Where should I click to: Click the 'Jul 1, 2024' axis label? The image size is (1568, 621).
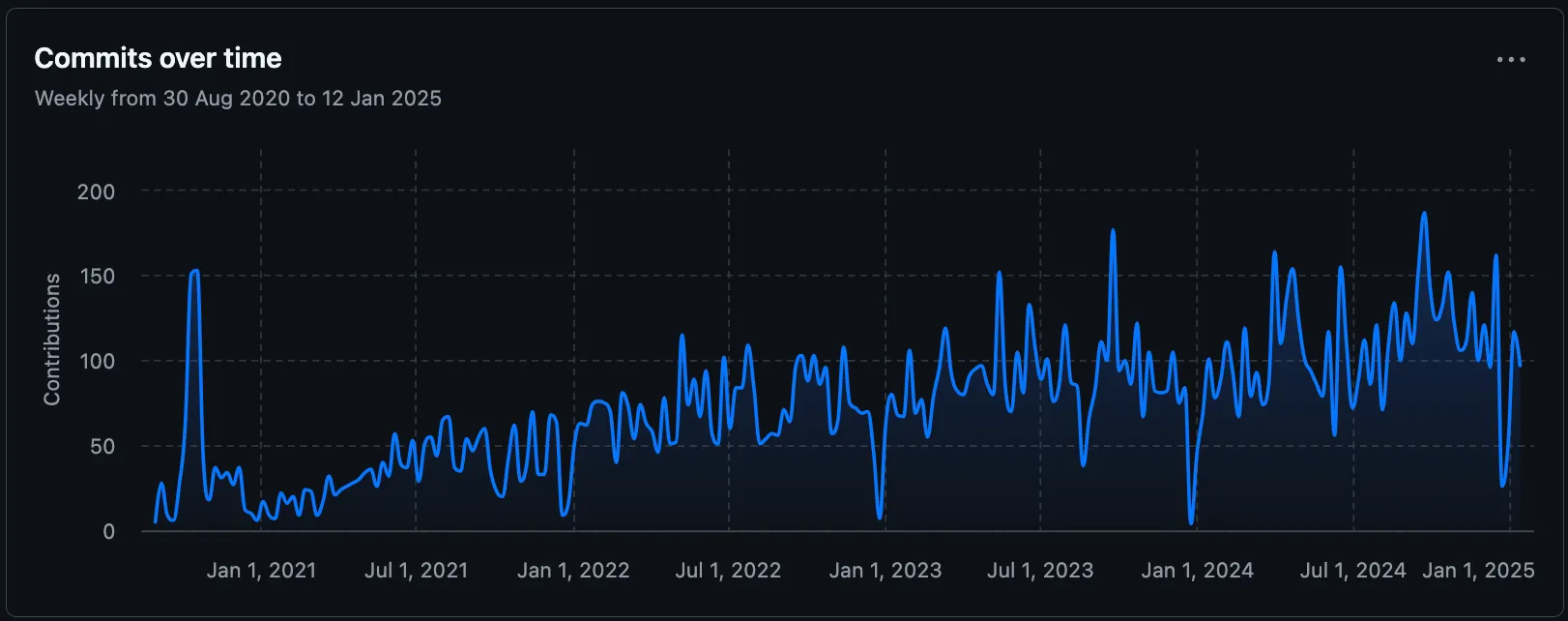pyautogui.click(x=1352, y=570)
